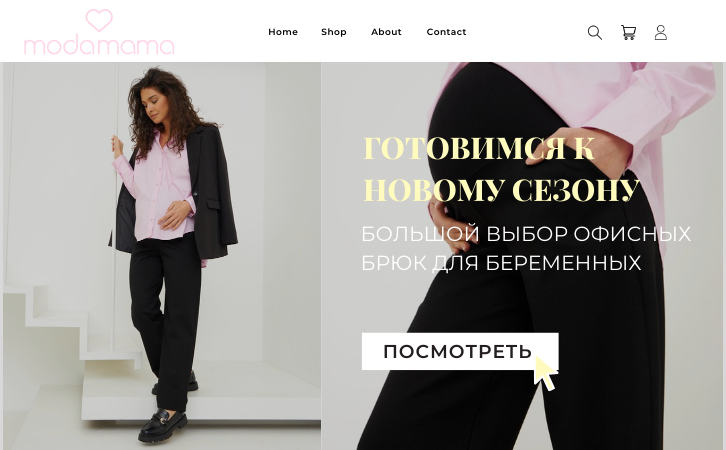Click the ПОСМОТРЕТЬ button
Screen dimensions: 726x450
(460, 351)
